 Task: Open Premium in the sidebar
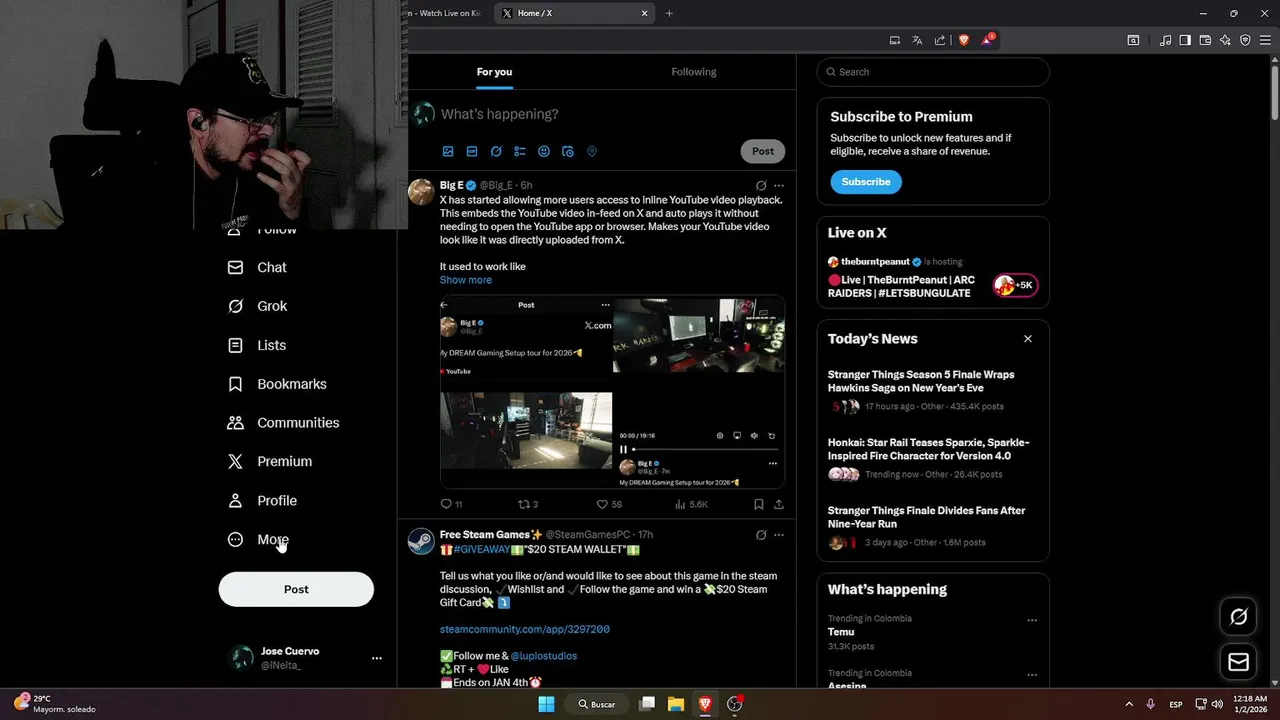pos(270,461)
